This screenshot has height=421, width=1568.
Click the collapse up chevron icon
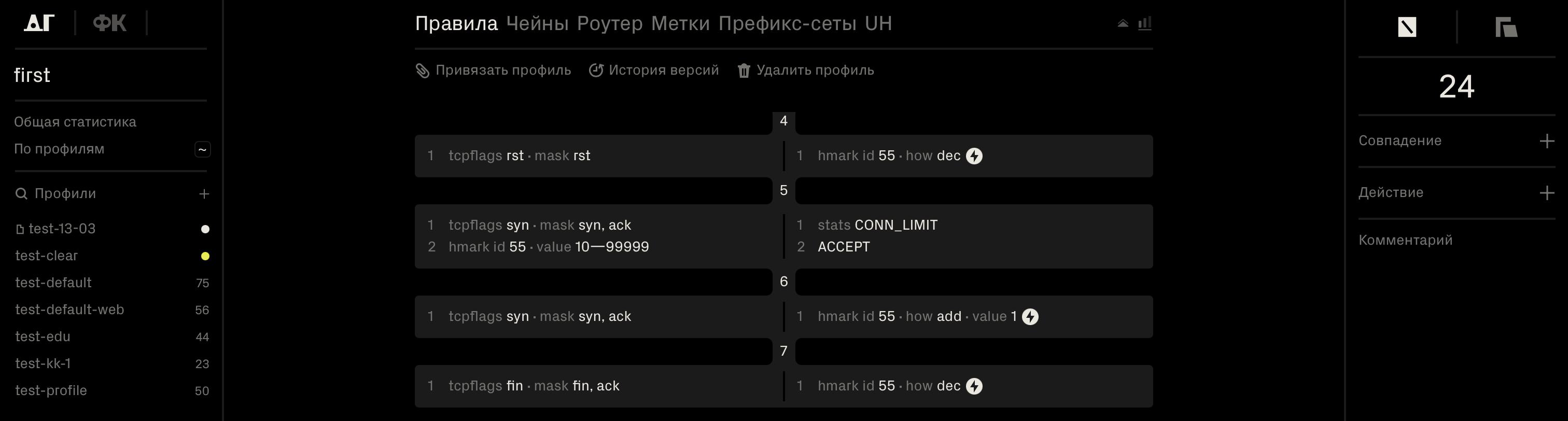[x=1123, y=24]
